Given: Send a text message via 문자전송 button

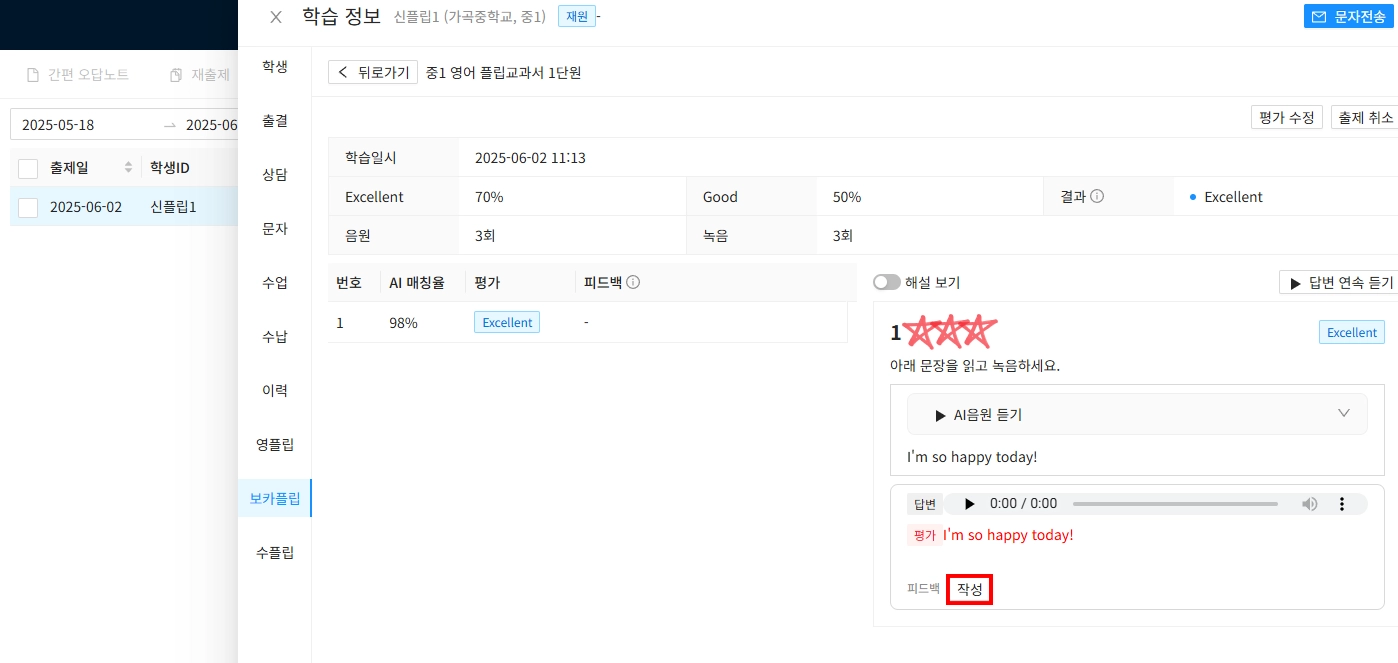Looking at the screenshot, I should click(1348, 17).
